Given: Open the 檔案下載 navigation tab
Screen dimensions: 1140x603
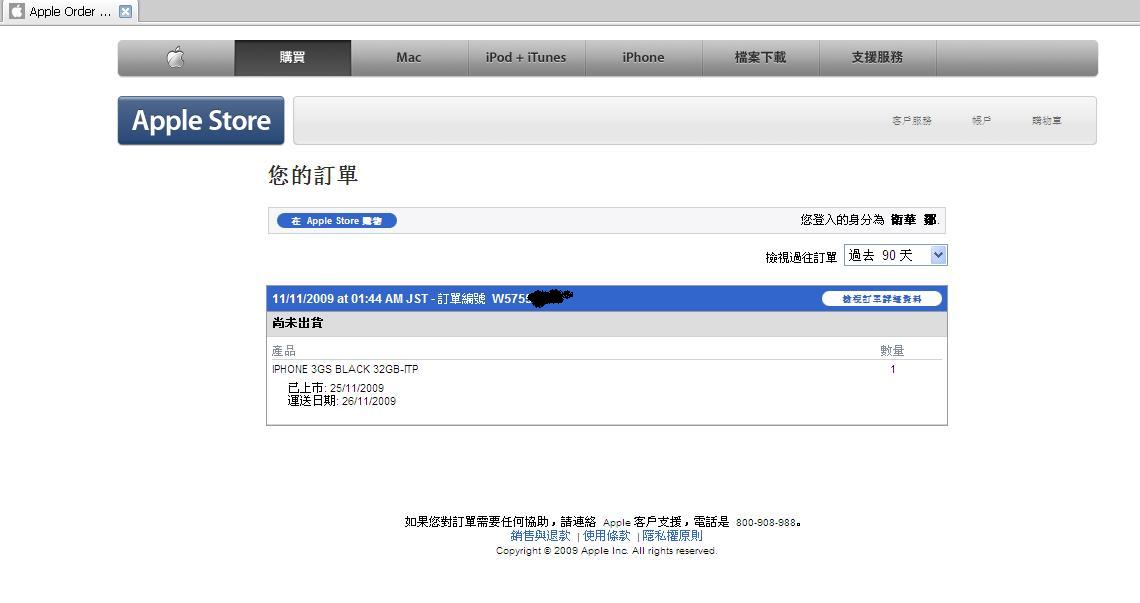Looking at the screenshot, I should click(x=760, y=57).
